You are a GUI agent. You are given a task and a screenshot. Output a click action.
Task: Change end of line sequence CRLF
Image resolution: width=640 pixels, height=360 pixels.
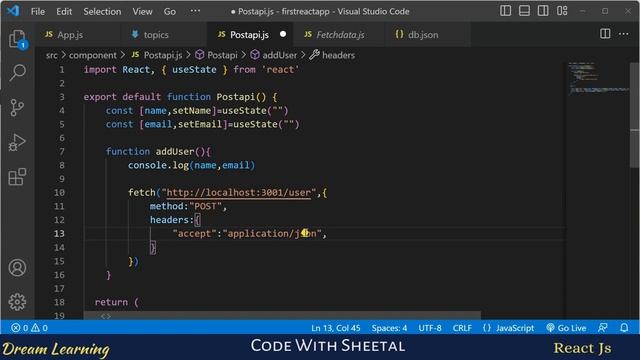[462, 328]
